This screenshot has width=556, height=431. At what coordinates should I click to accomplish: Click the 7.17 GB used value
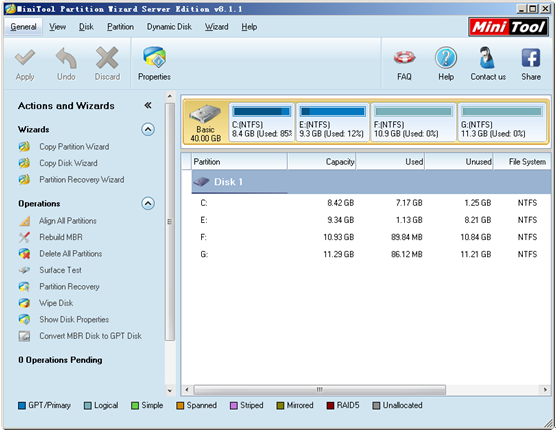pos(409,203)
